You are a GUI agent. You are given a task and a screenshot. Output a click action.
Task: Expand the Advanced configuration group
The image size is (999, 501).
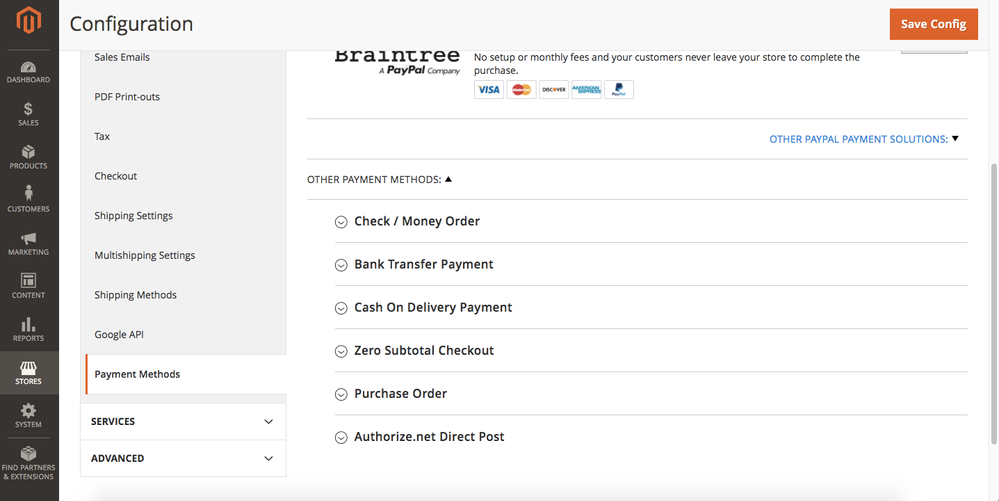click(183, 458)
